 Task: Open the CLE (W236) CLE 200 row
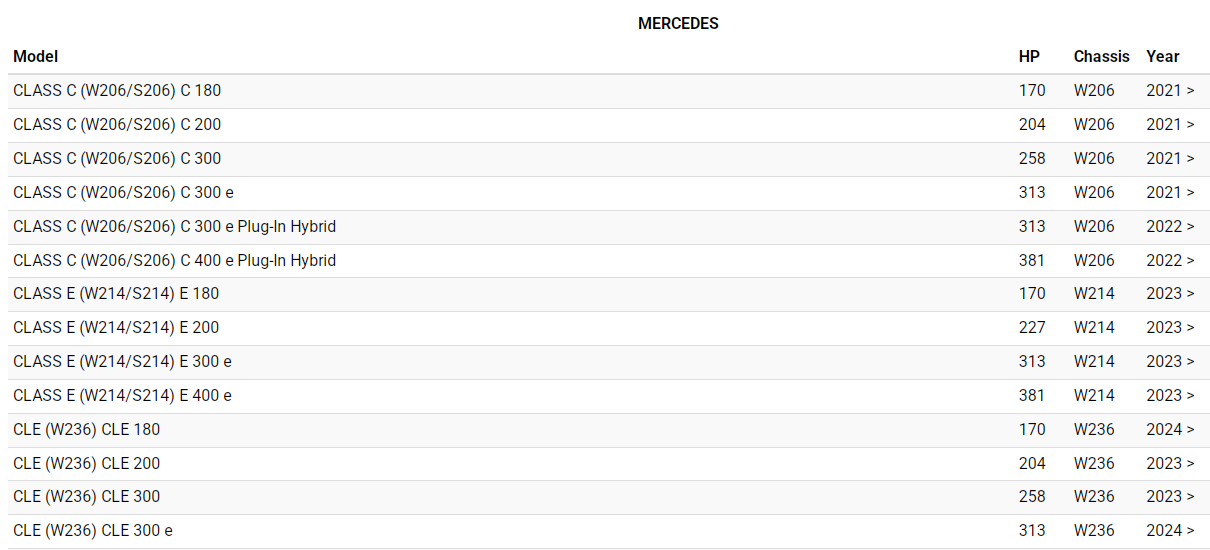pos(86,463)
